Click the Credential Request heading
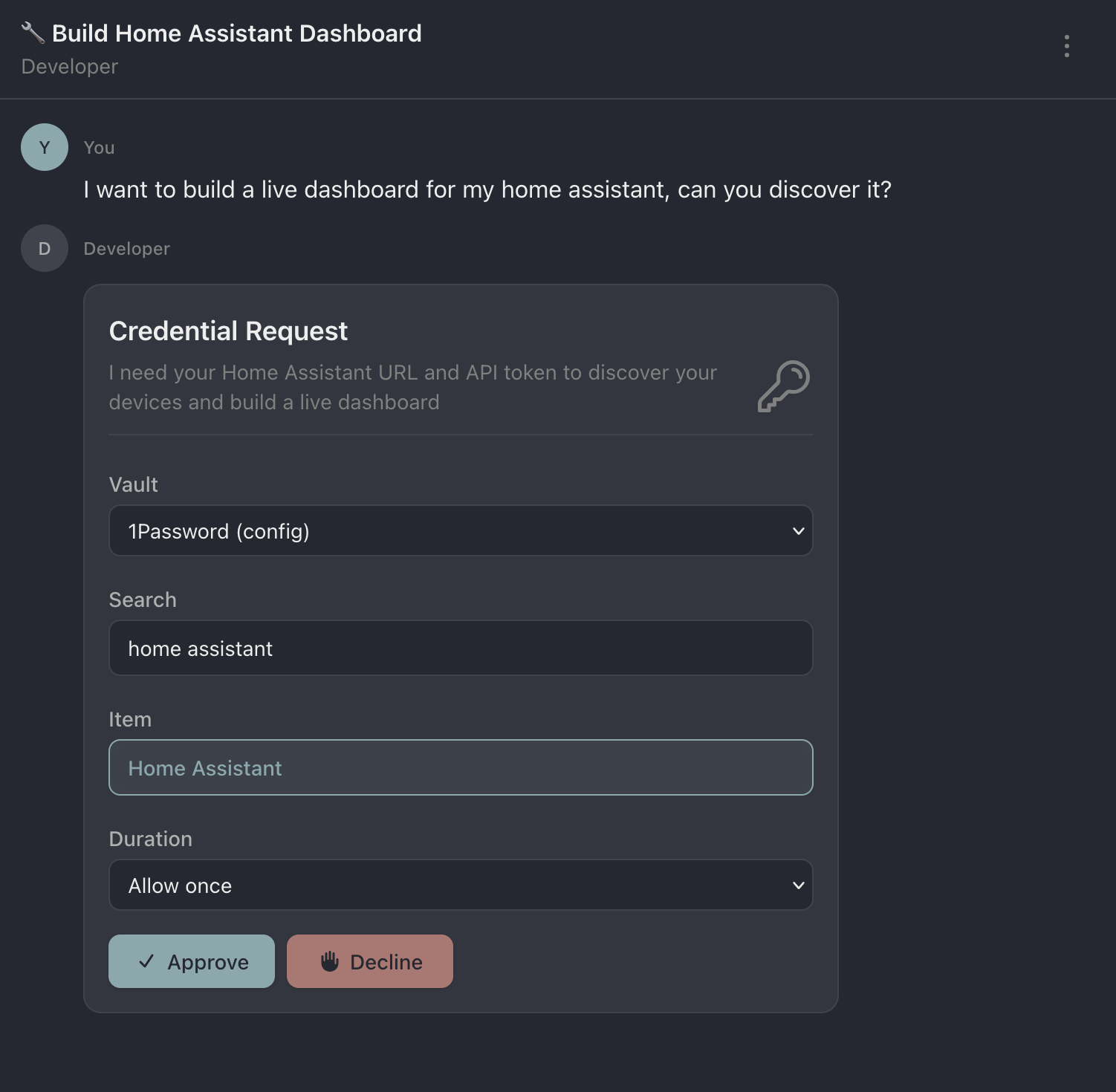This screenshot has height=1092, width=1116. tap(228, 331)
